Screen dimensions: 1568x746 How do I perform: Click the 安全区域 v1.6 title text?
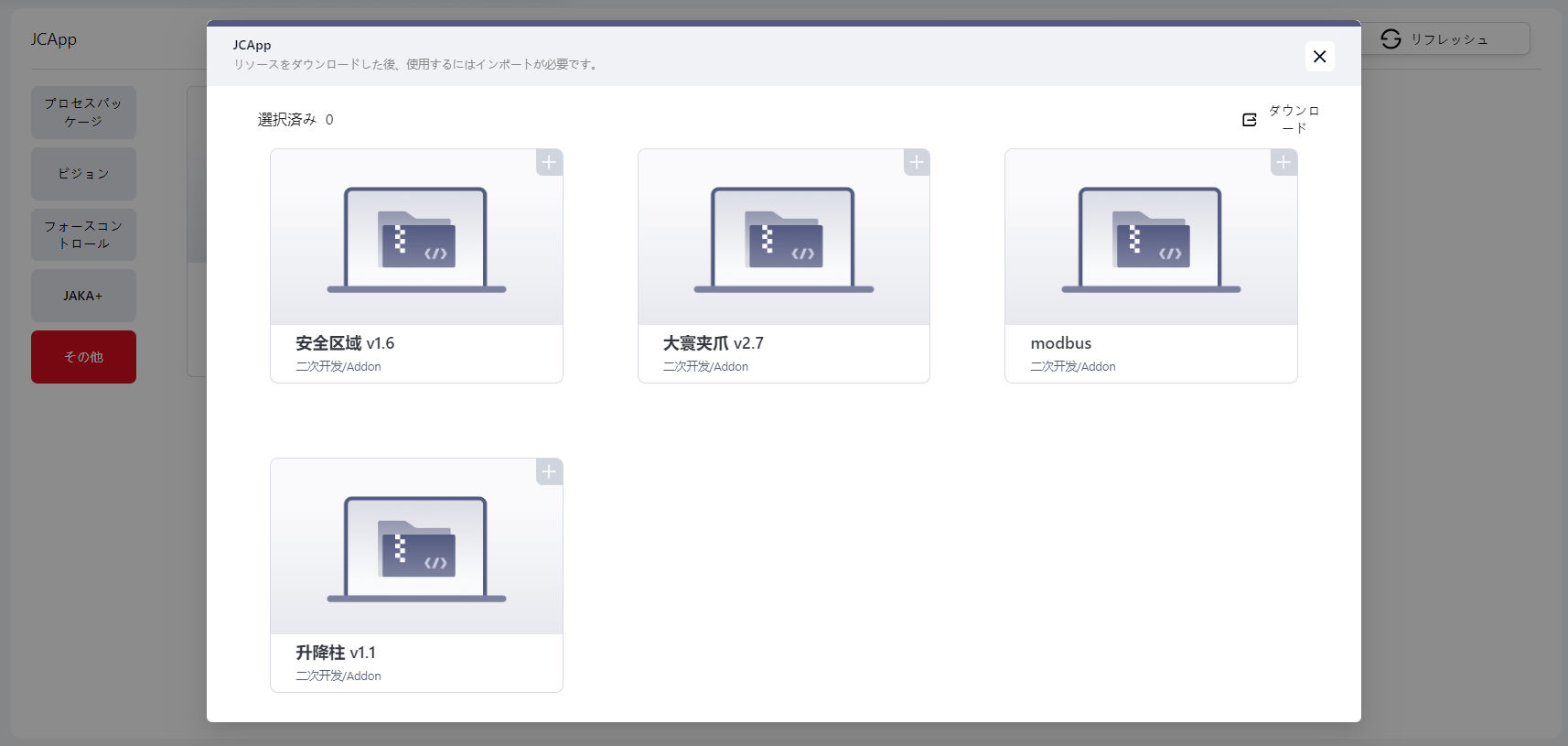click(x=345, y=343)
